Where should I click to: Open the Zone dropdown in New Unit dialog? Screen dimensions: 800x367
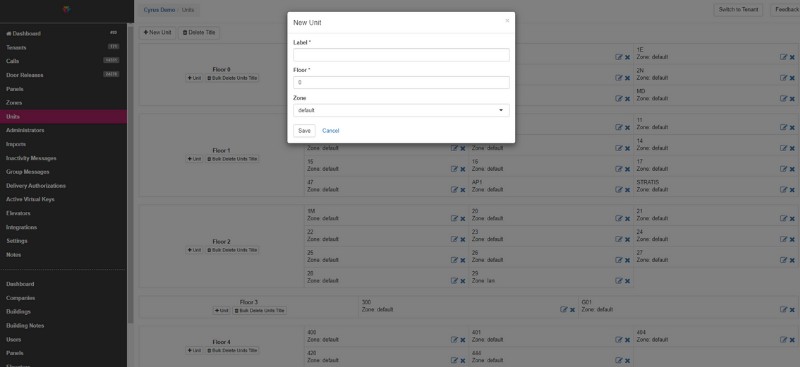click(401, 110)
